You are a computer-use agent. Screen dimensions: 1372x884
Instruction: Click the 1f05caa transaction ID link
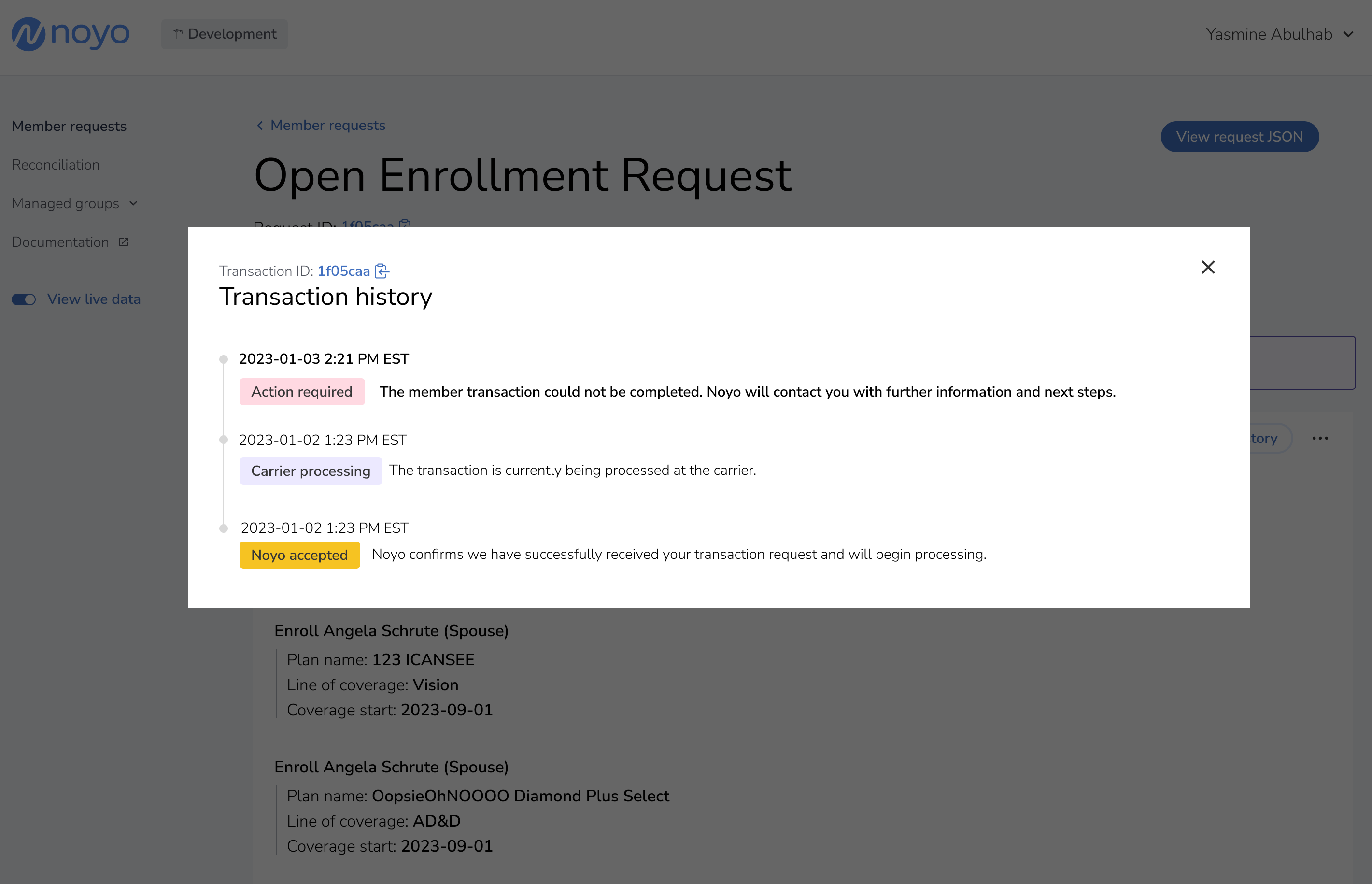[x=344, y=271]
